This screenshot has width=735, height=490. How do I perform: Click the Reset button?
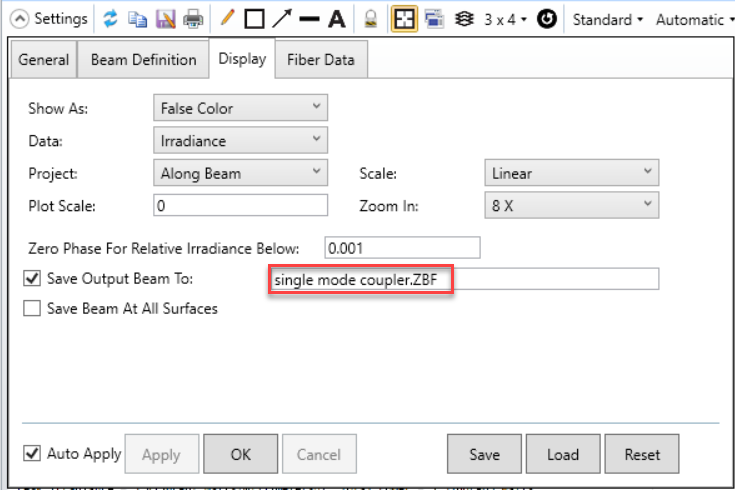pos(642,454)
